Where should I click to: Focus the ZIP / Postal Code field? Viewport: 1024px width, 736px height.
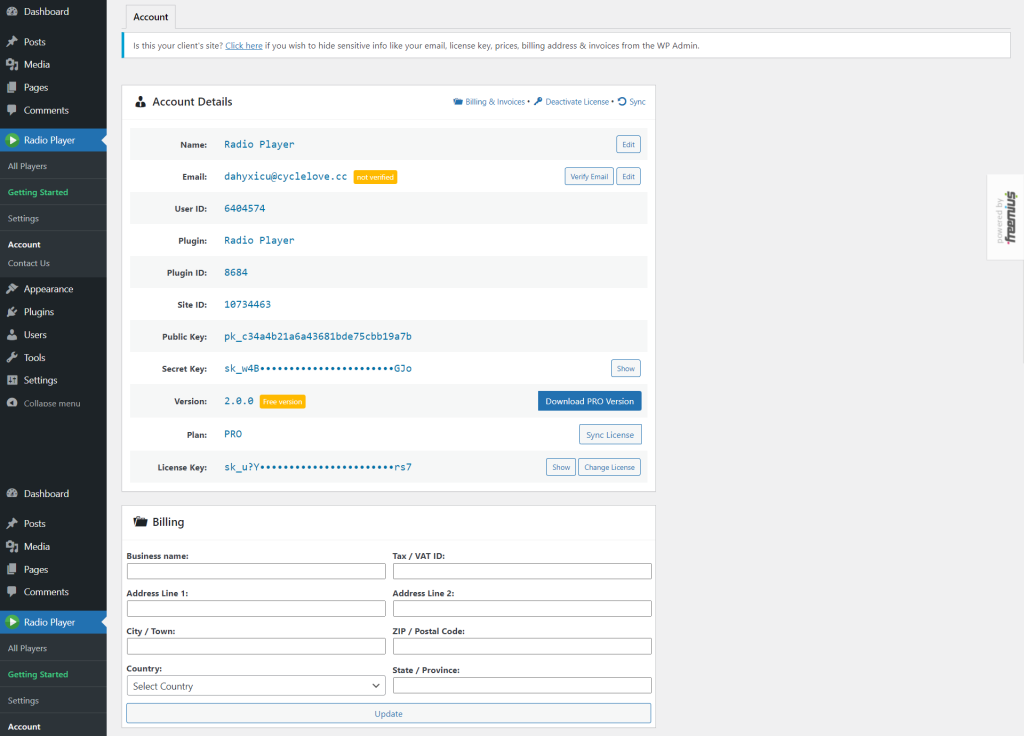pos(522,647)
